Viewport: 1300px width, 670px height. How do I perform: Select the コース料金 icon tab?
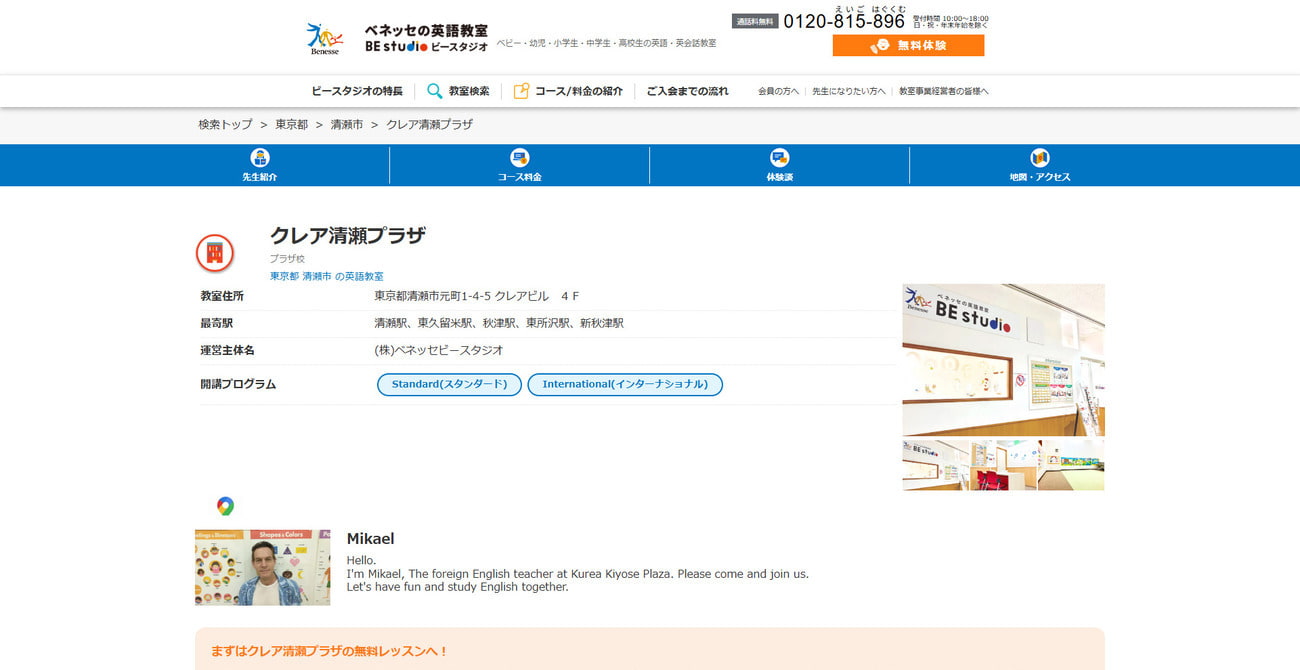click(x=520, y=158)
